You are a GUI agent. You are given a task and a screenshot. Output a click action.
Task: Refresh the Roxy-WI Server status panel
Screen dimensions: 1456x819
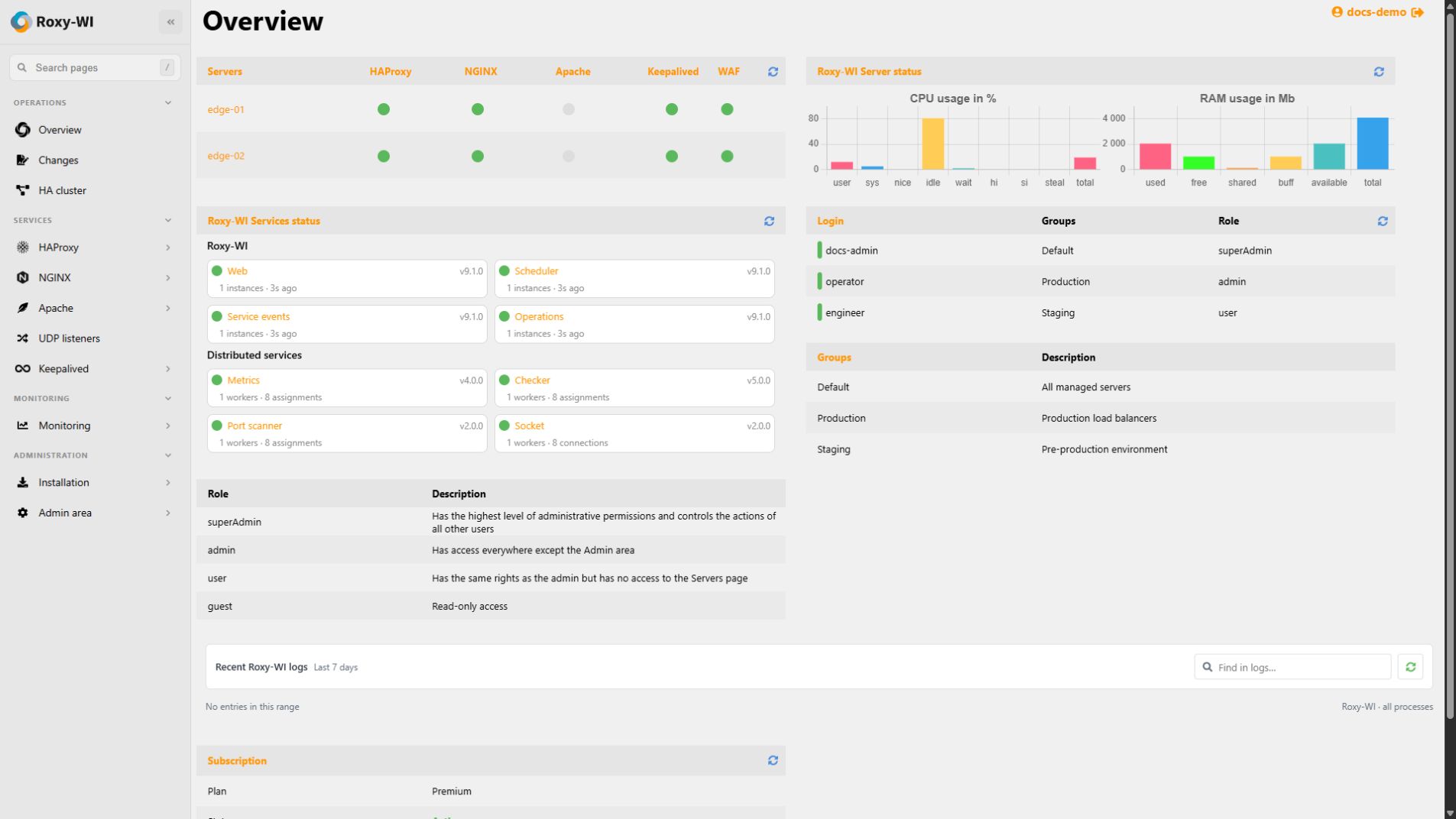[1379, 71]
